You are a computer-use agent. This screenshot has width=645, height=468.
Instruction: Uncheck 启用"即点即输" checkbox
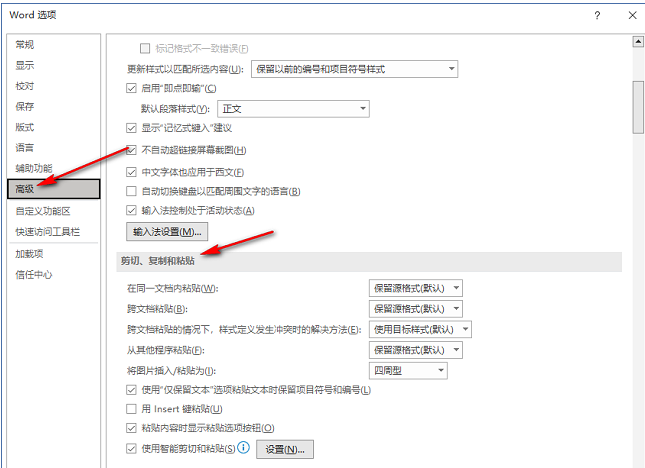point(131,88)
